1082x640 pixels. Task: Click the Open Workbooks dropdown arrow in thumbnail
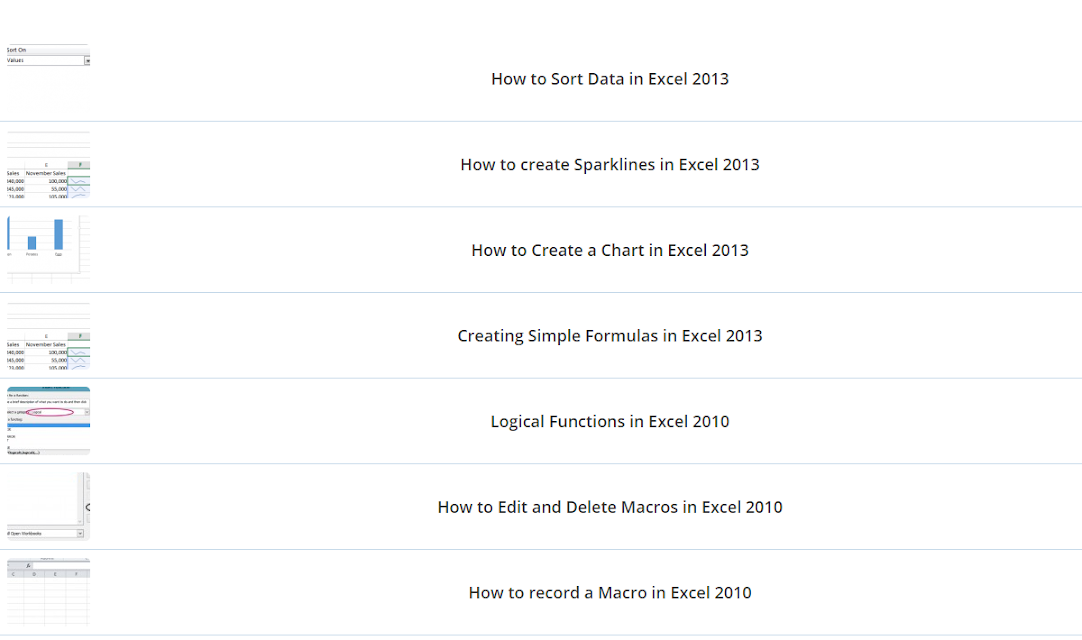(x=80, y=534)
